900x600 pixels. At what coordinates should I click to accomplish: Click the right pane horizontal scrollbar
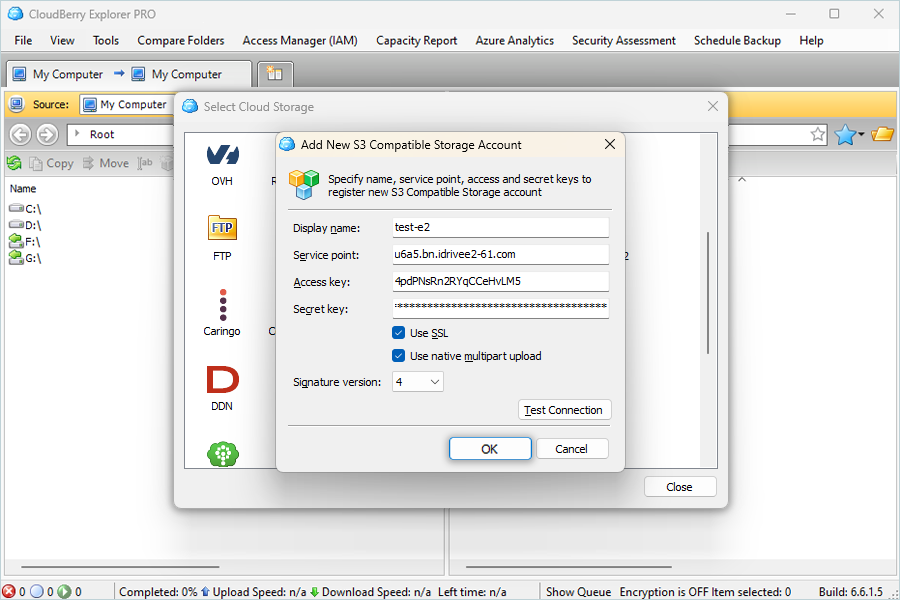(568, 567)
